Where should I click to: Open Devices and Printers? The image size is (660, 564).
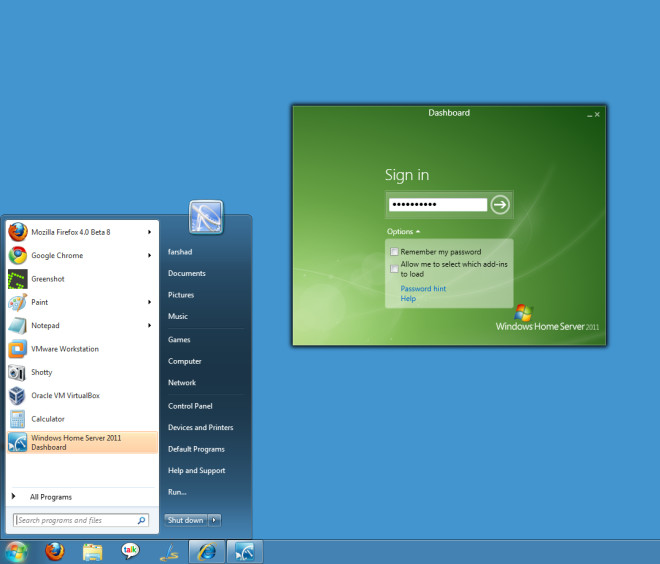[x=200, y=428]
